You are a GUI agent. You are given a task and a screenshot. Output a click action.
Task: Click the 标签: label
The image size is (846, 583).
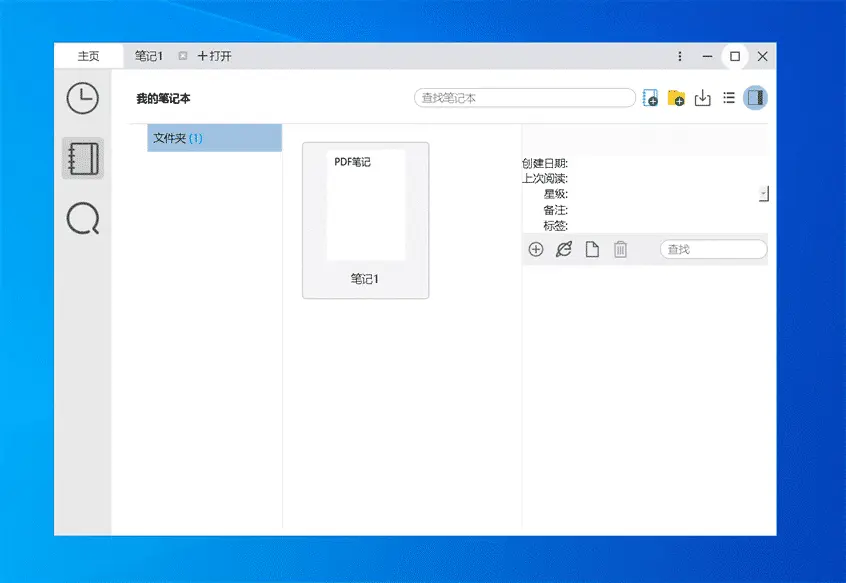coord(556,225)
